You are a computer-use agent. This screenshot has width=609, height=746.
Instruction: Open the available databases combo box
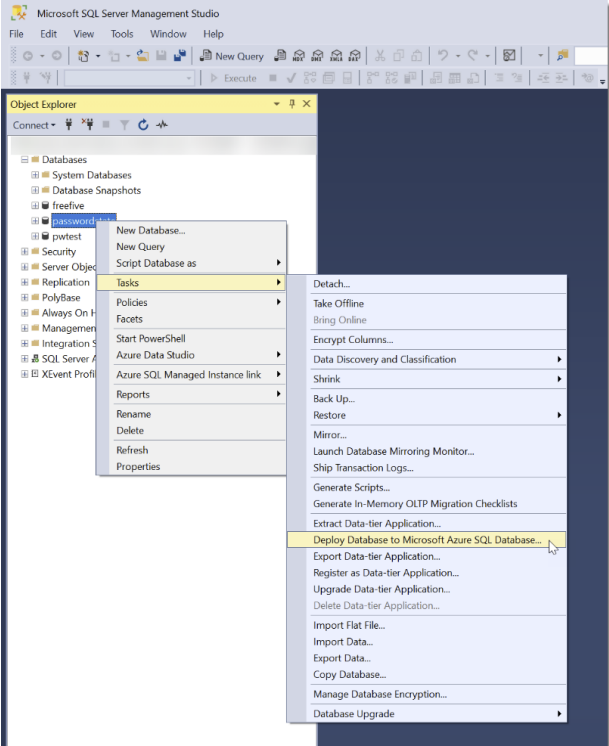tap(129, 78)
